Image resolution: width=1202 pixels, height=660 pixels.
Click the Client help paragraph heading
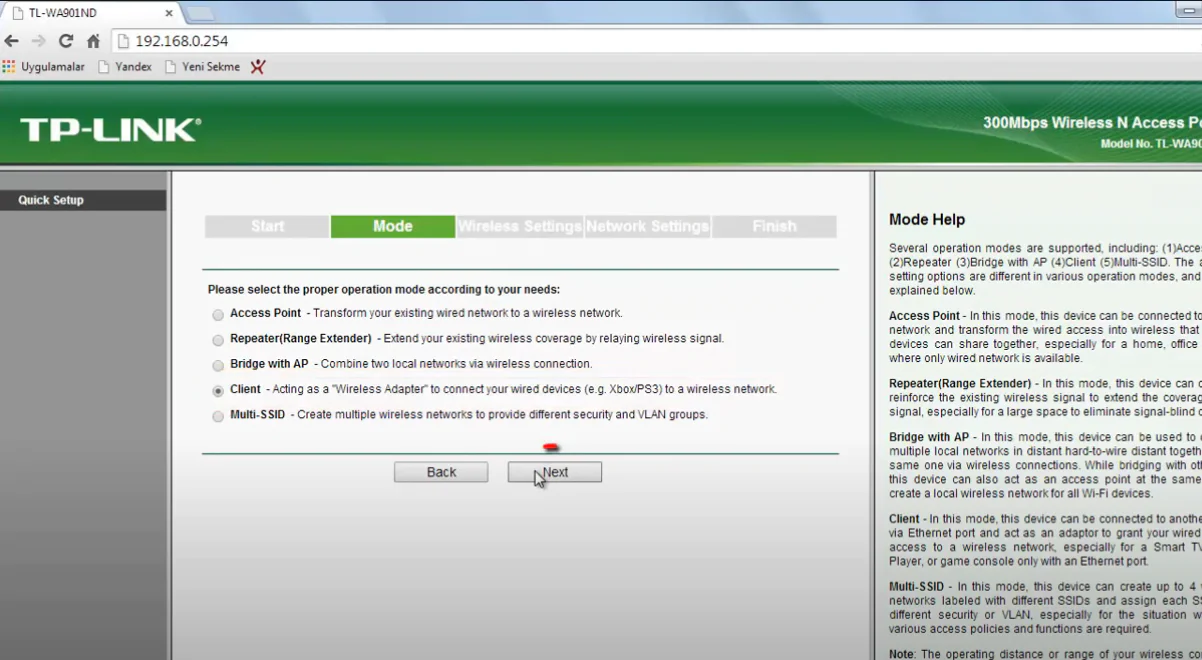pos(904,519)
